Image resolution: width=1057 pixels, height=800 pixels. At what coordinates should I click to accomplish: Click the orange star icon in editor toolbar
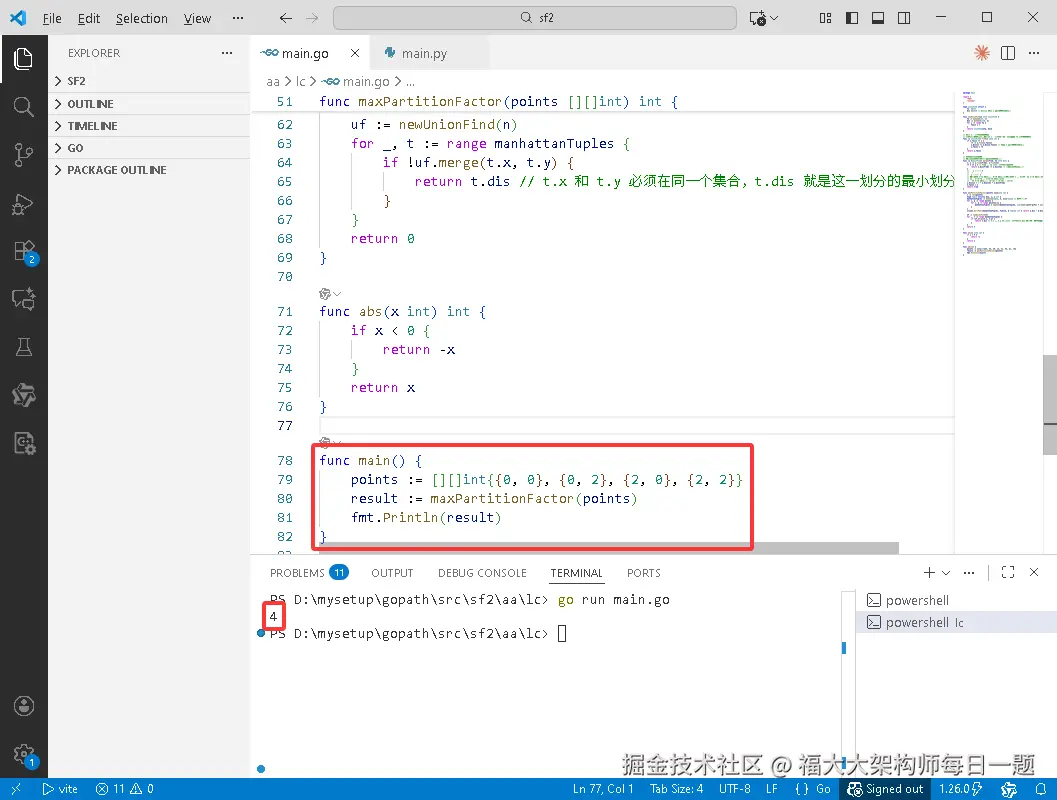tap(982, 53)
